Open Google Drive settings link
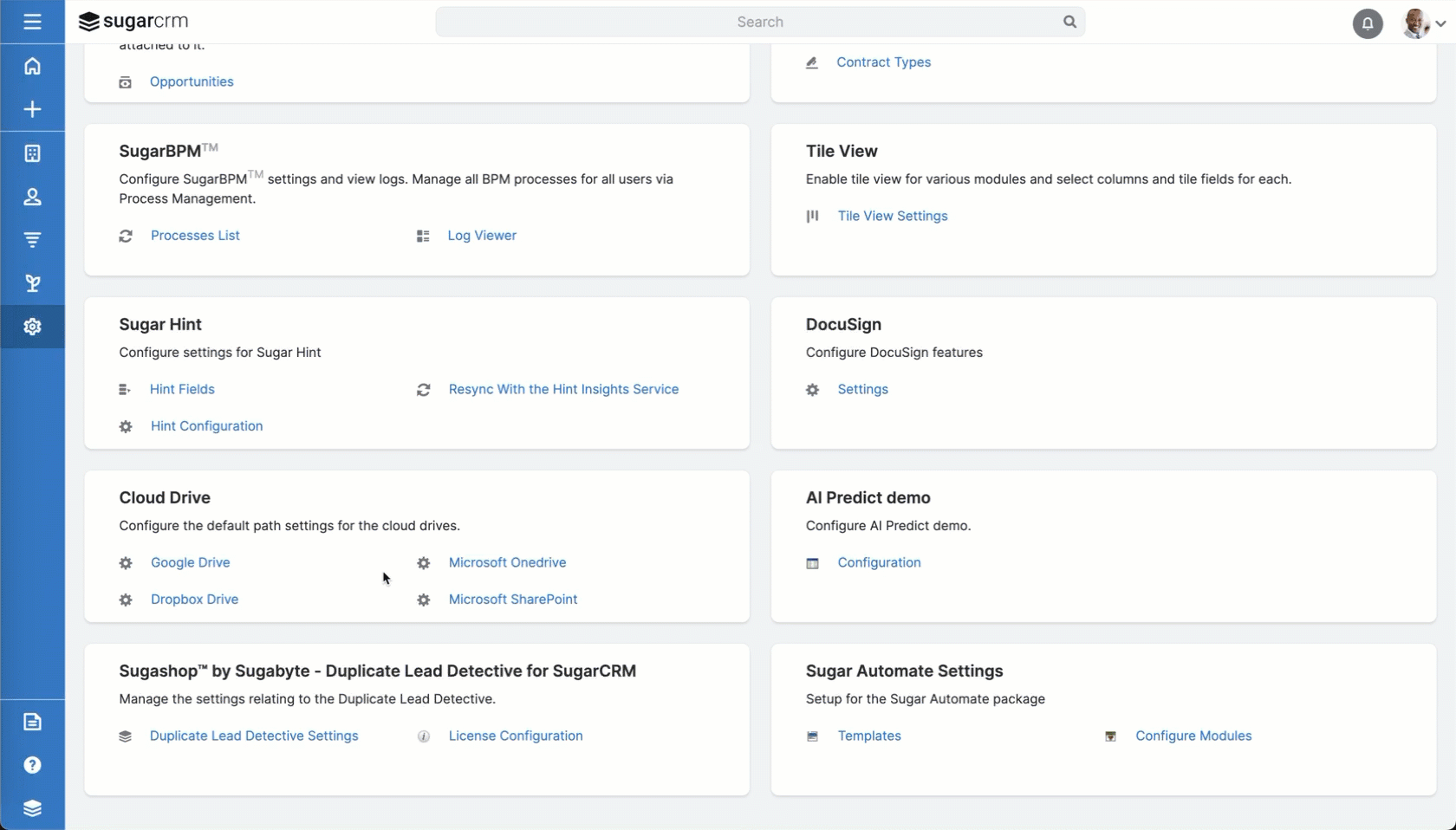 190,562
